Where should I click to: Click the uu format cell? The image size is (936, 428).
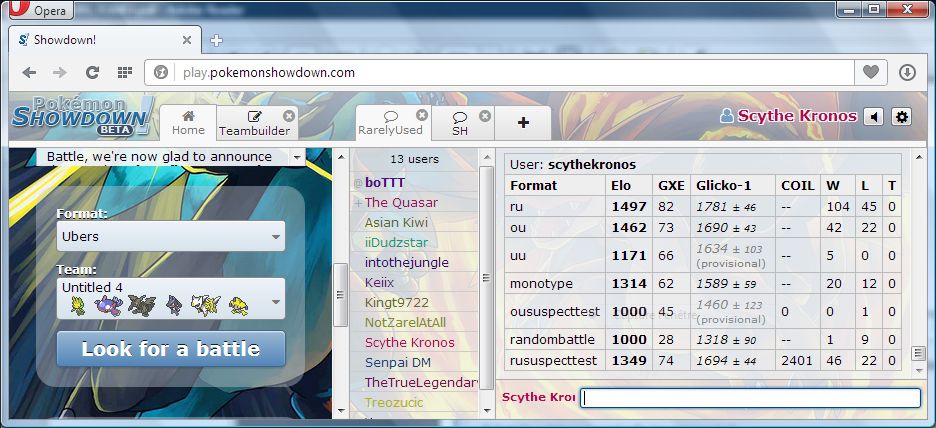[x=555, y=255]
